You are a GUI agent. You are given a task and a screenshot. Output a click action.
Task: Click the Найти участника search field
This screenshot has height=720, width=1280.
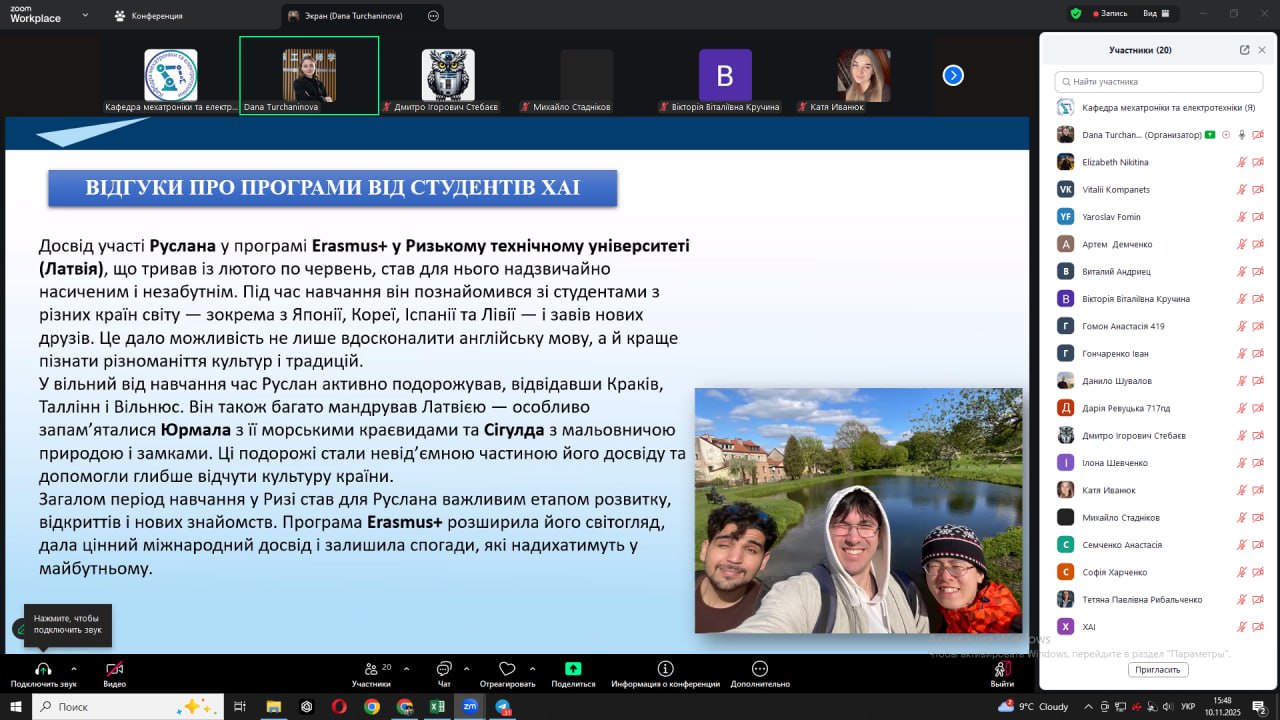pos(1160,82)
